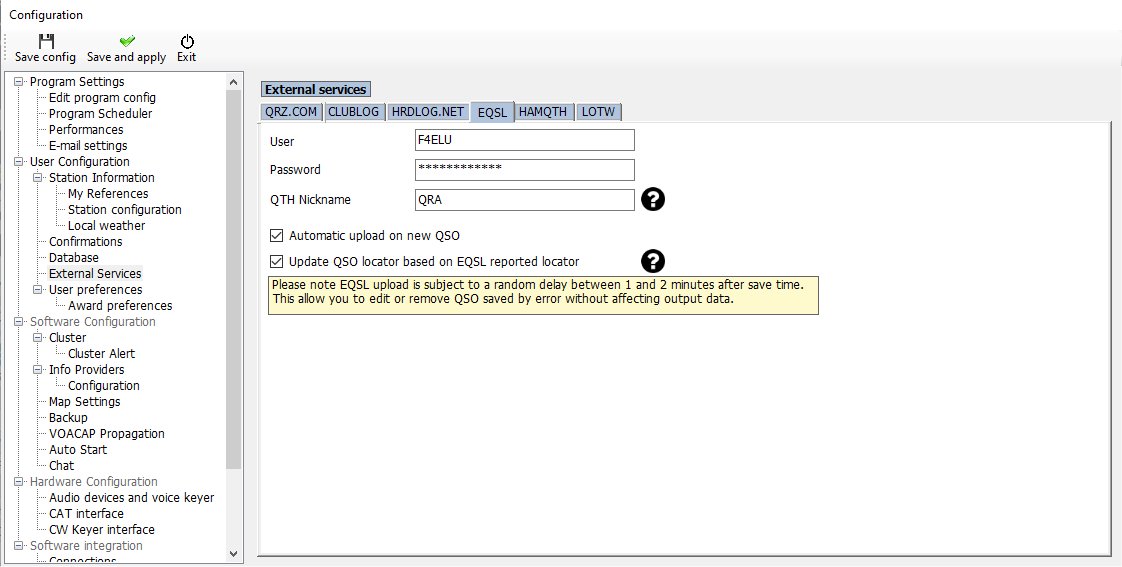Open the HAMQTH tab
Image resolution: width=1122 pixels, height=567 pixels.
tap(545, 112)
